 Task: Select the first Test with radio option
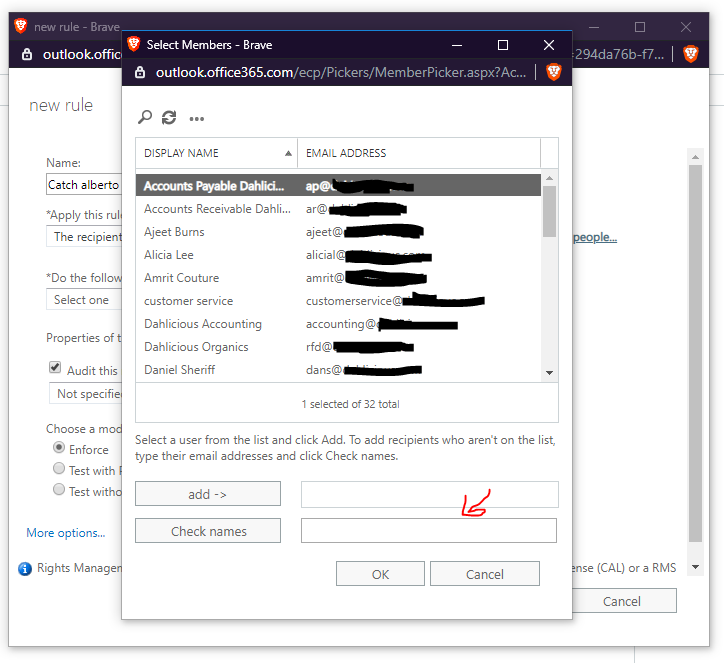point(59,468)
